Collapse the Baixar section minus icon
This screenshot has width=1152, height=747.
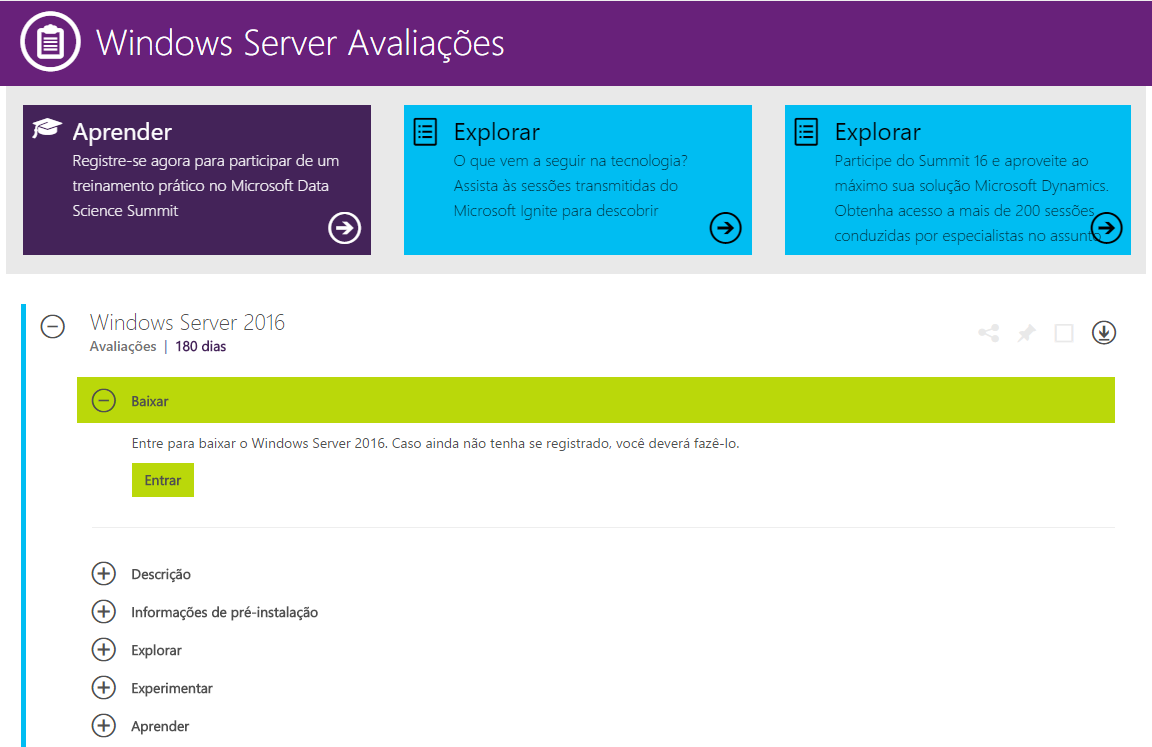[x=104, y=400]
